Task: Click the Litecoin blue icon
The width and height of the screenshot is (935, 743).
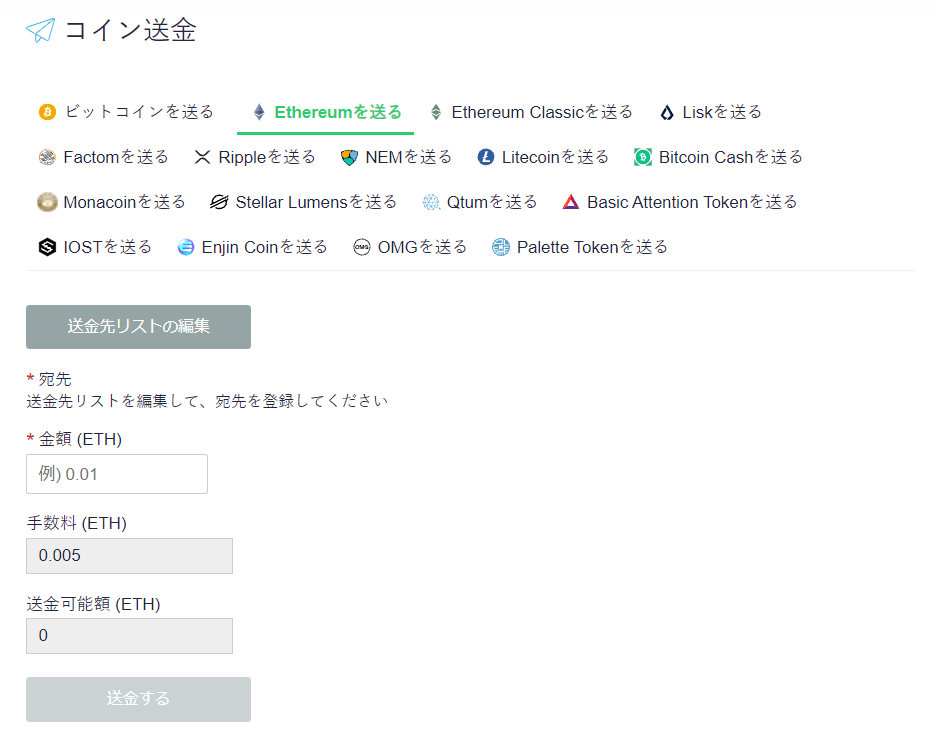Action: click(x=485, y=157)
